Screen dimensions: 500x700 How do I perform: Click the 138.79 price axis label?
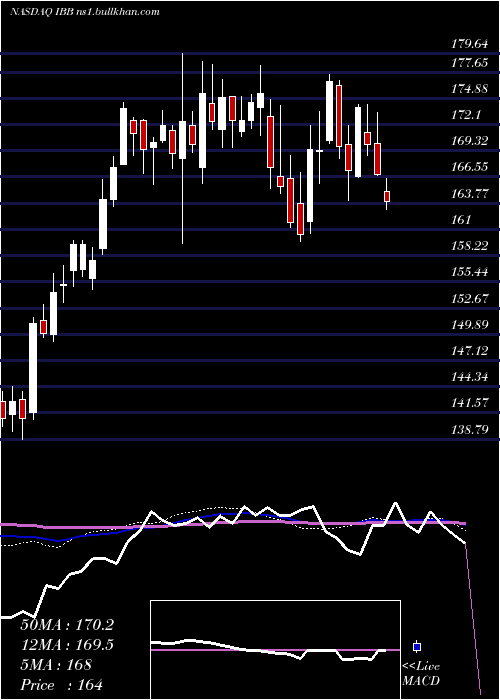470,429
